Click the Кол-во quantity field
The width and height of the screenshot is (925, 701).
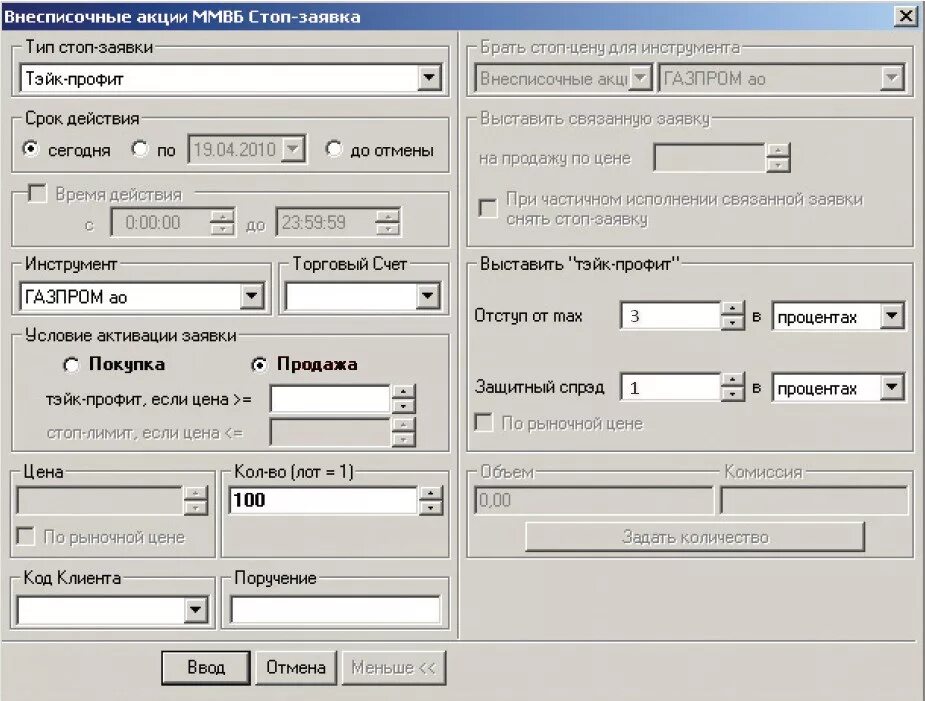click(x=323, y=500)
